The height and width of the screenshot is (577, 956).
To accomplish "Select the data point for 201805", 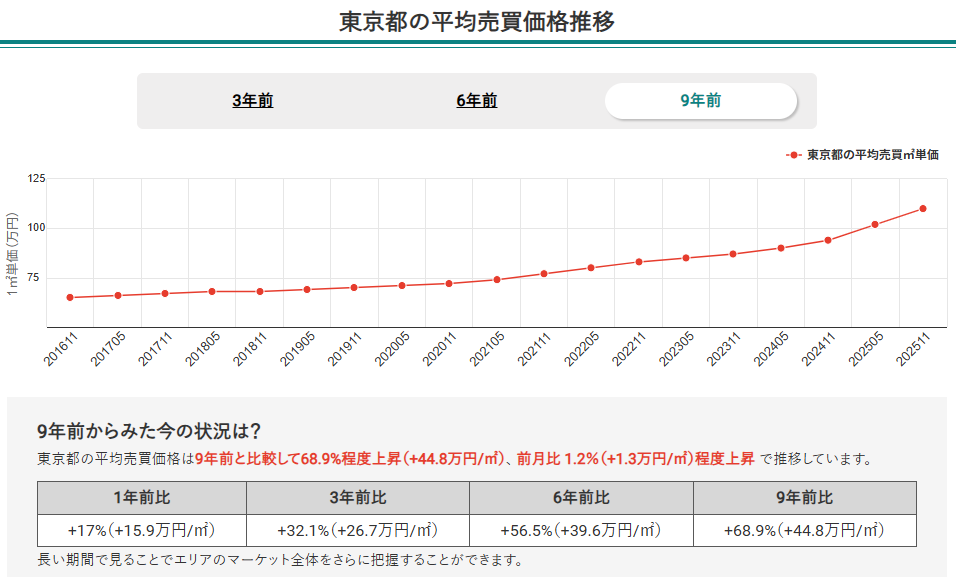I will point(210,290).
